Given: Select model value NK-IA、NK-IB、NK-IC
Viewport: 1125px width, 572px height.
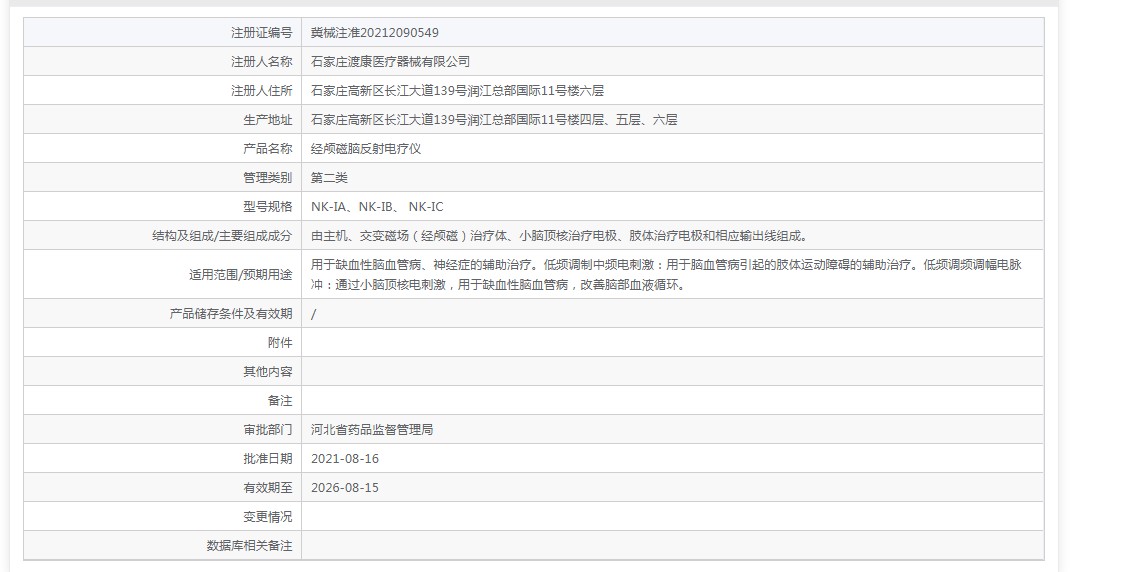Looking at the screenshot, I should (x=377, y=207).
